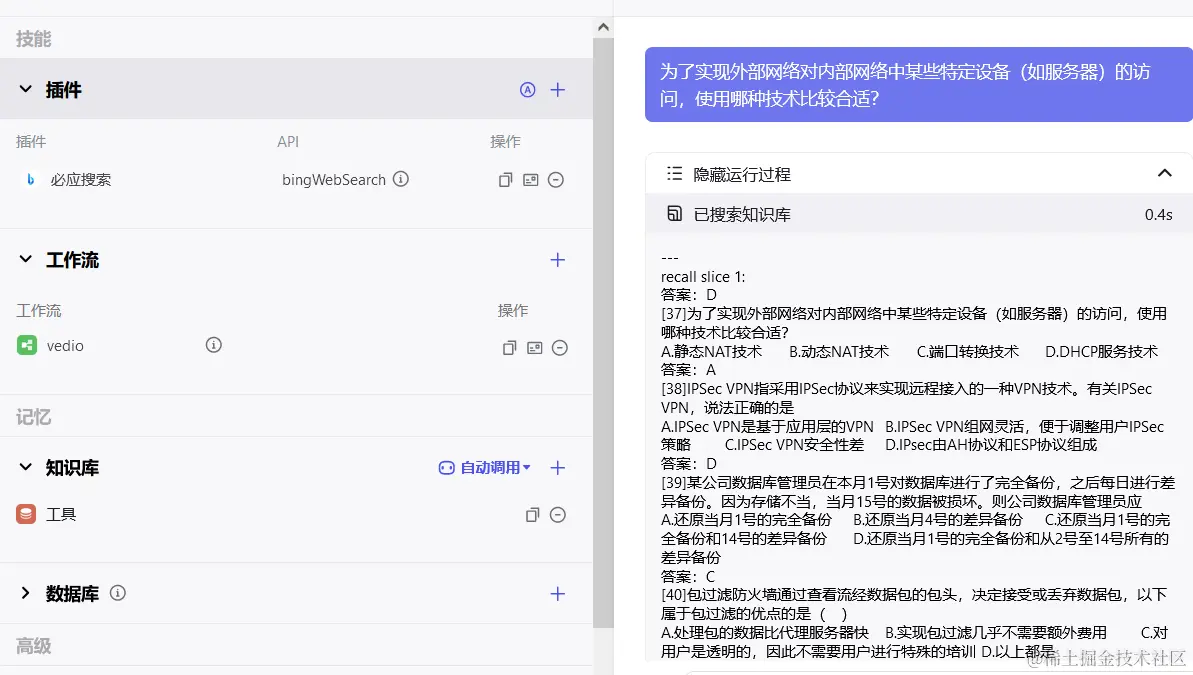1193x675 pixels.
Task: Select the 必应搜索 Bing icon
Action: tap(30, 180)
